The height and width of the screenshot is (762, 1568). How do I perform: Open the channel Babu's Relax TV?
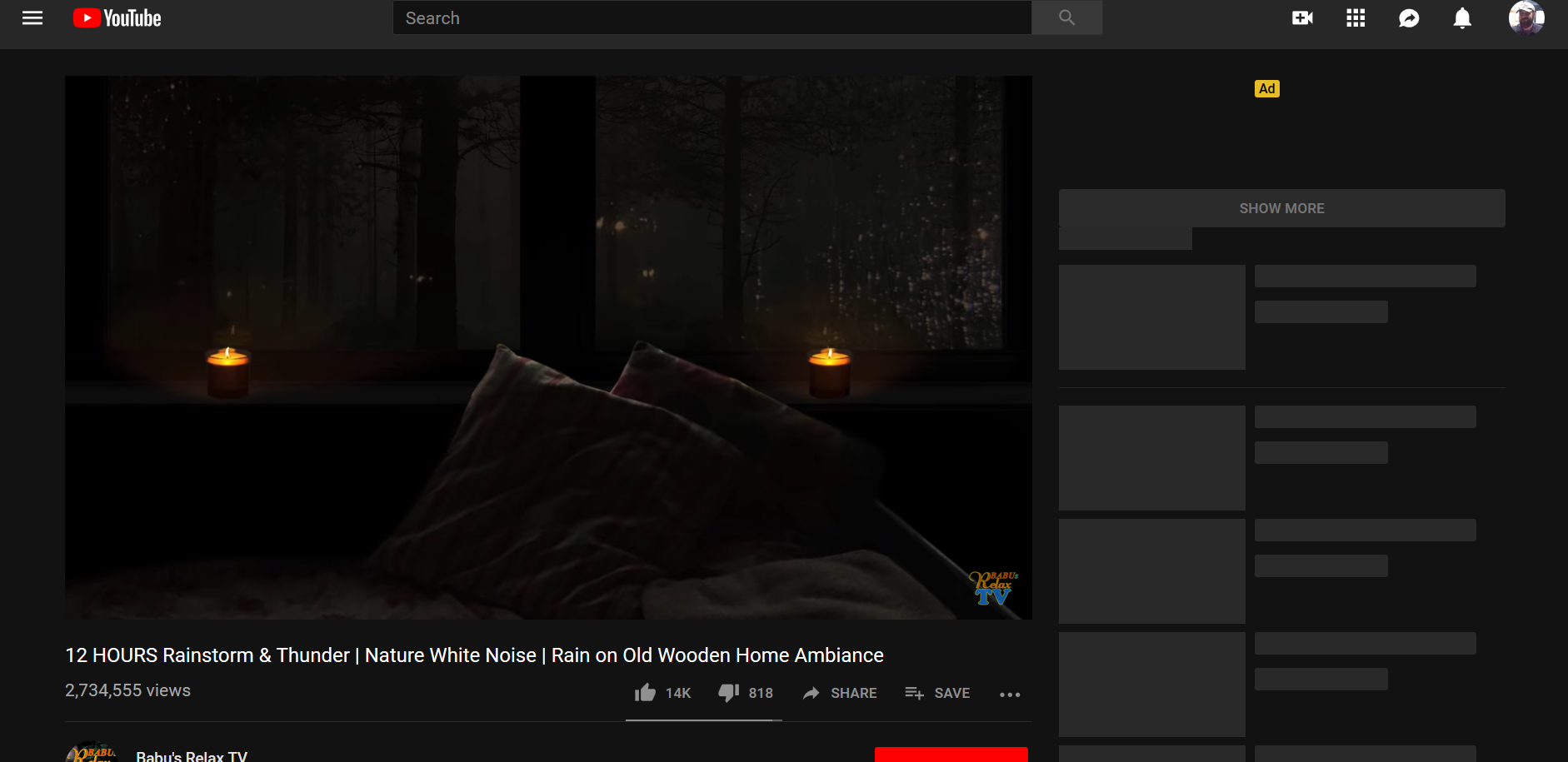[191, 755]
